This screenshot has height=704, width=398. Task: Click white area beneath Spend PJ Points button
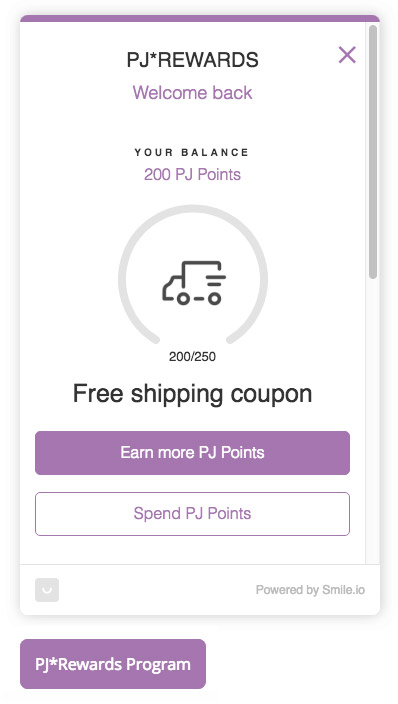(x=192, y=550)
